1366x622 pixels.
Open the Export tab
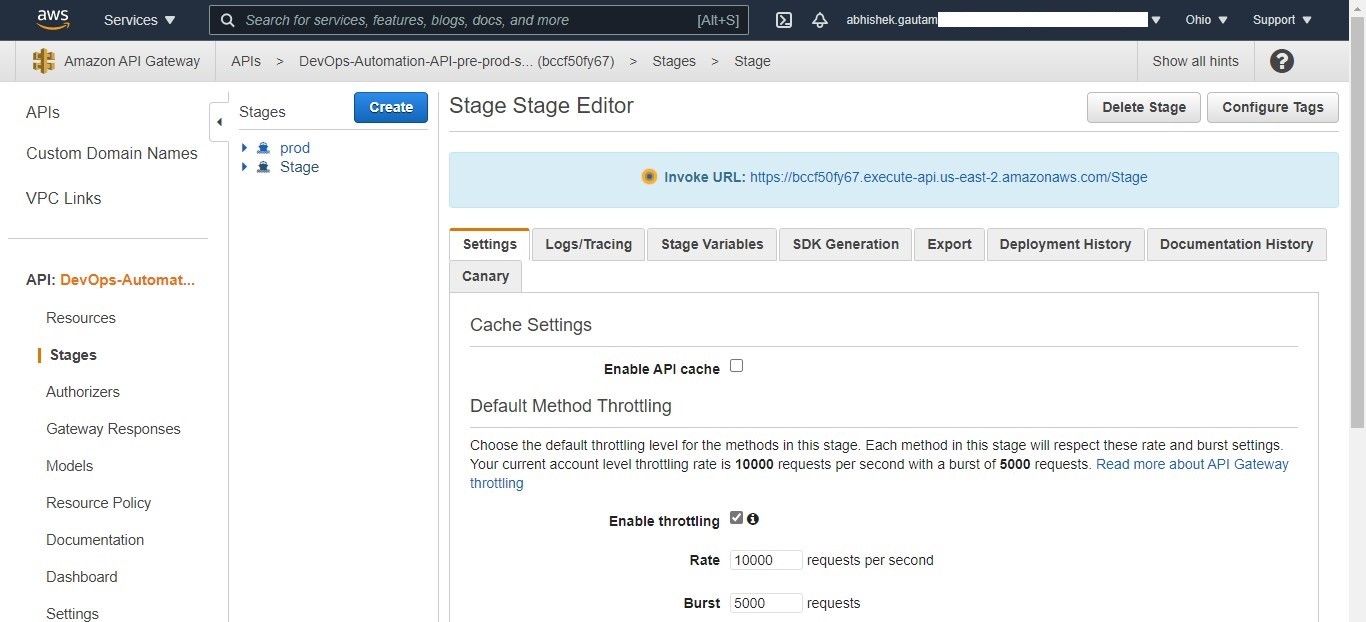click(x=949, y=244)
